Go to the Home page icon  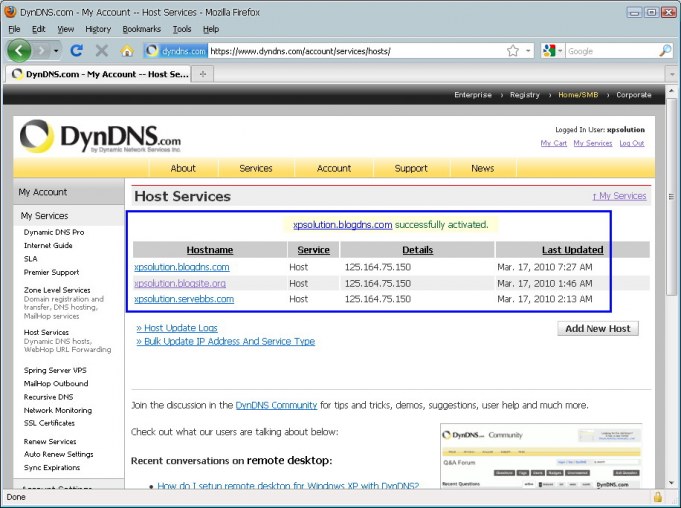tap(127, 51)
